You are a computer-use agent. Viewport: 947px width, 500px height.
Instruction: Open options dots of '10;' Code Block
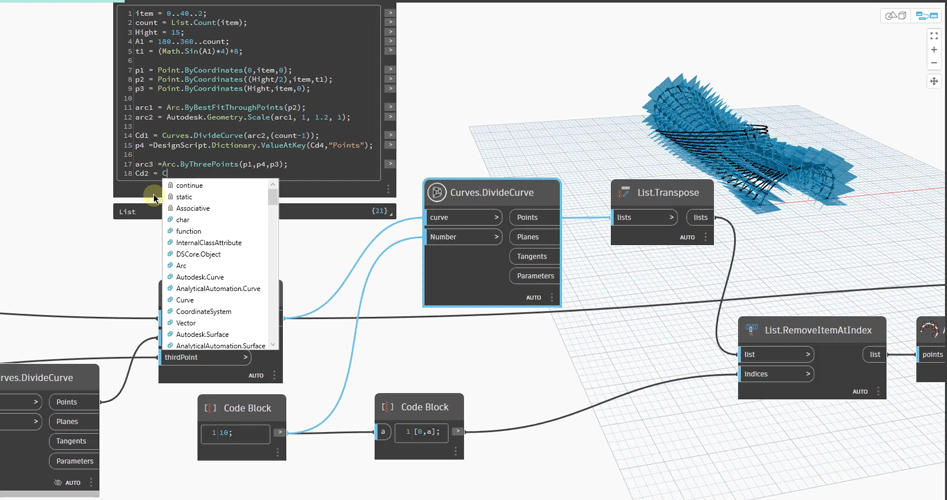(278, 452)
